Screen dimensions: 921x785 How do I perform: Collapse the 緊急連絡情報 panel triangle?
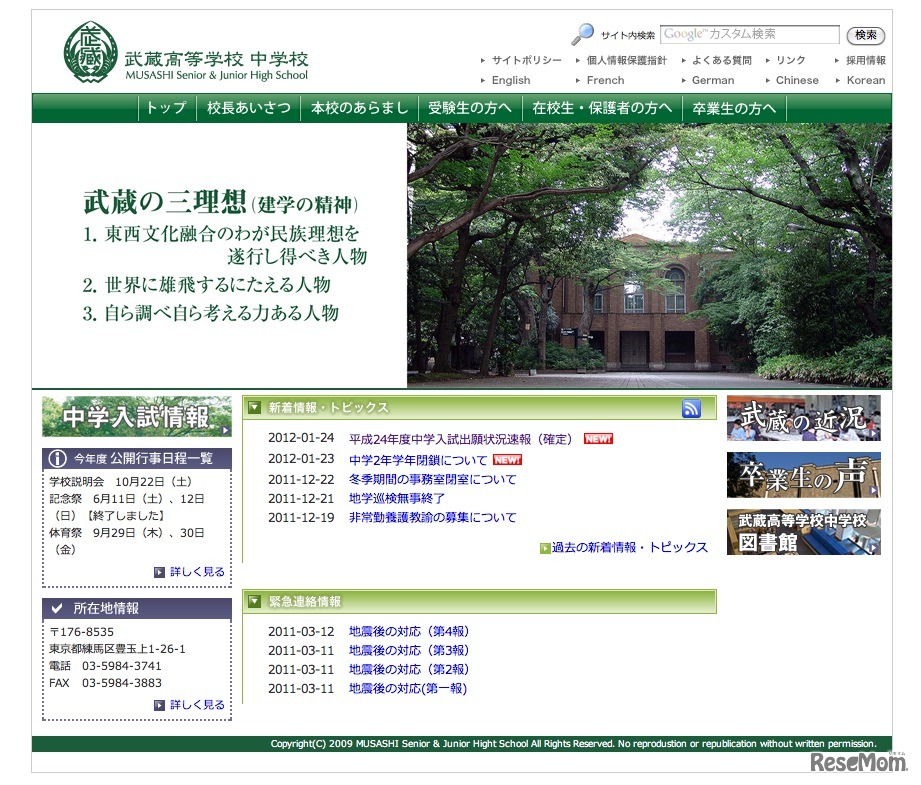click(x=254, y=601)
